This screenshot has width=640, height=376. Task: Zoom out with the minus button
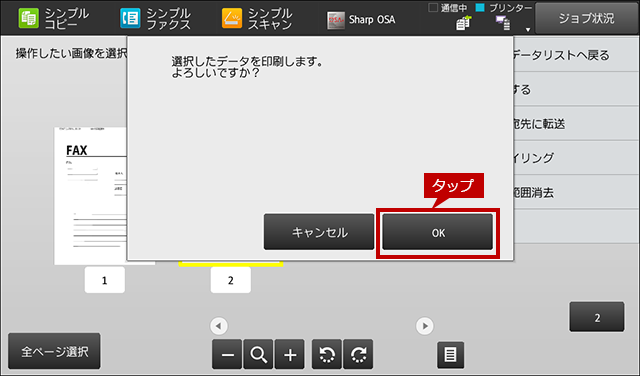pyautogui.click(x=227, y=354)
